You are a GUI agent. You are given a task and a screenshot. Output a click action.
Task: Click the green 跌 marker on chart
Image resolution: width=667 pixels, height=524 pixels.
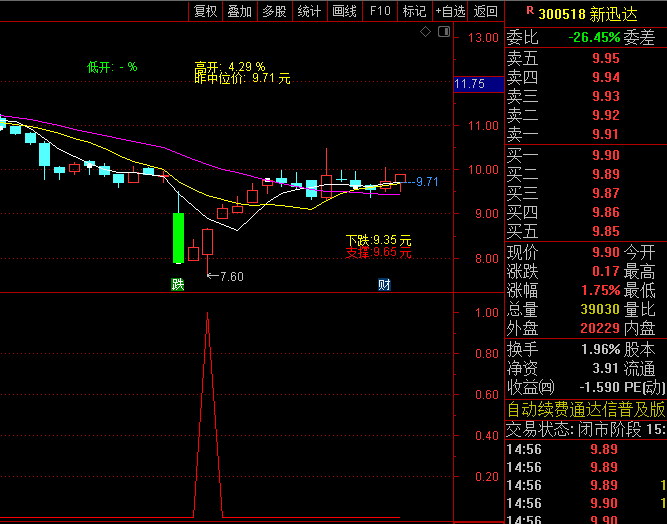coord(177,284)
